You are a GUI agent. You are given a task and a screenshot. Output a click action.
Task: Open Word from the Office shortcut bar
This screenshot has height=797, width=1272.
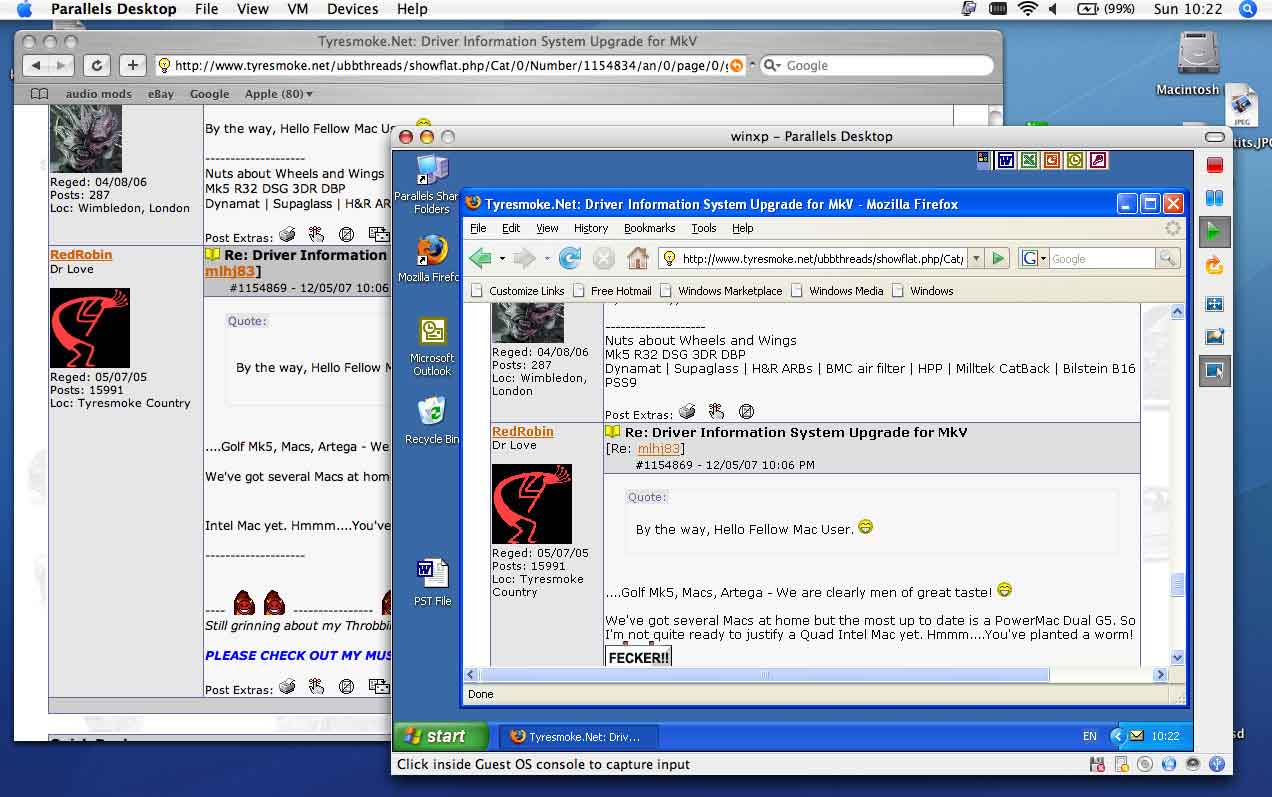pos(1005,160)
